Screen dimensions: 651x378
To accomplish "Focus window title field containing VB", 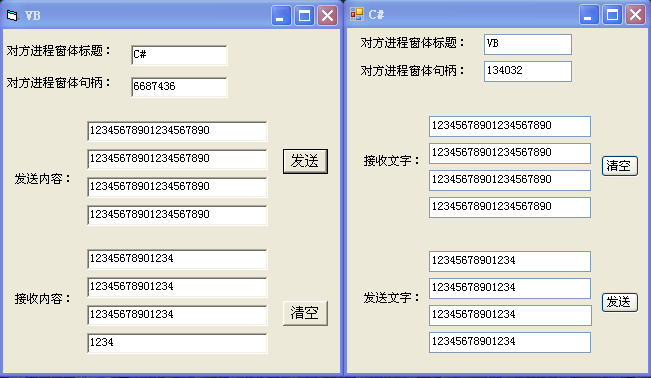I will pos(528,44).
